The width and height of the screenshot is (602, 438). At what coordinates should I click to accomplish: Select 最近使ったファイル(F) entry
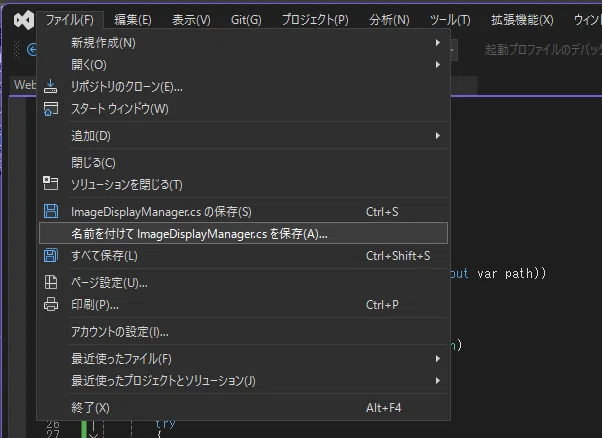[243, 359]
